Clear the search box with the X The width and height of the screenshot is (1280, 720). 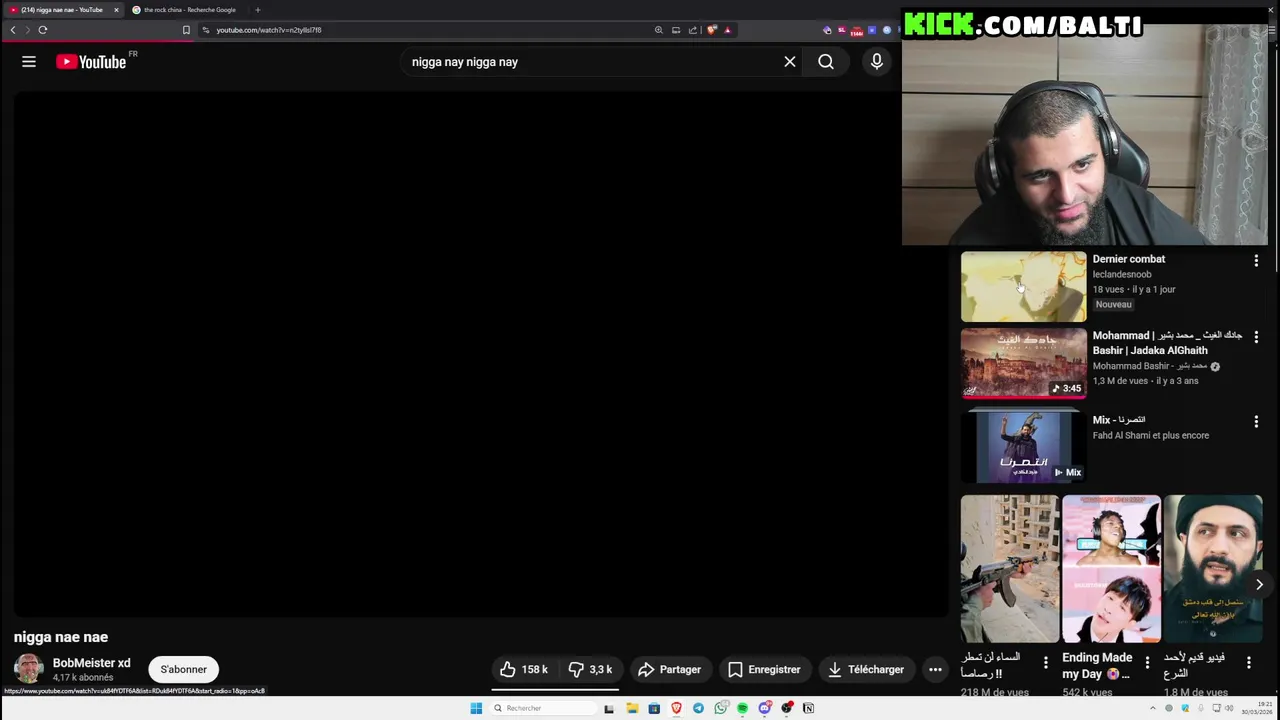tap(790, 62)
